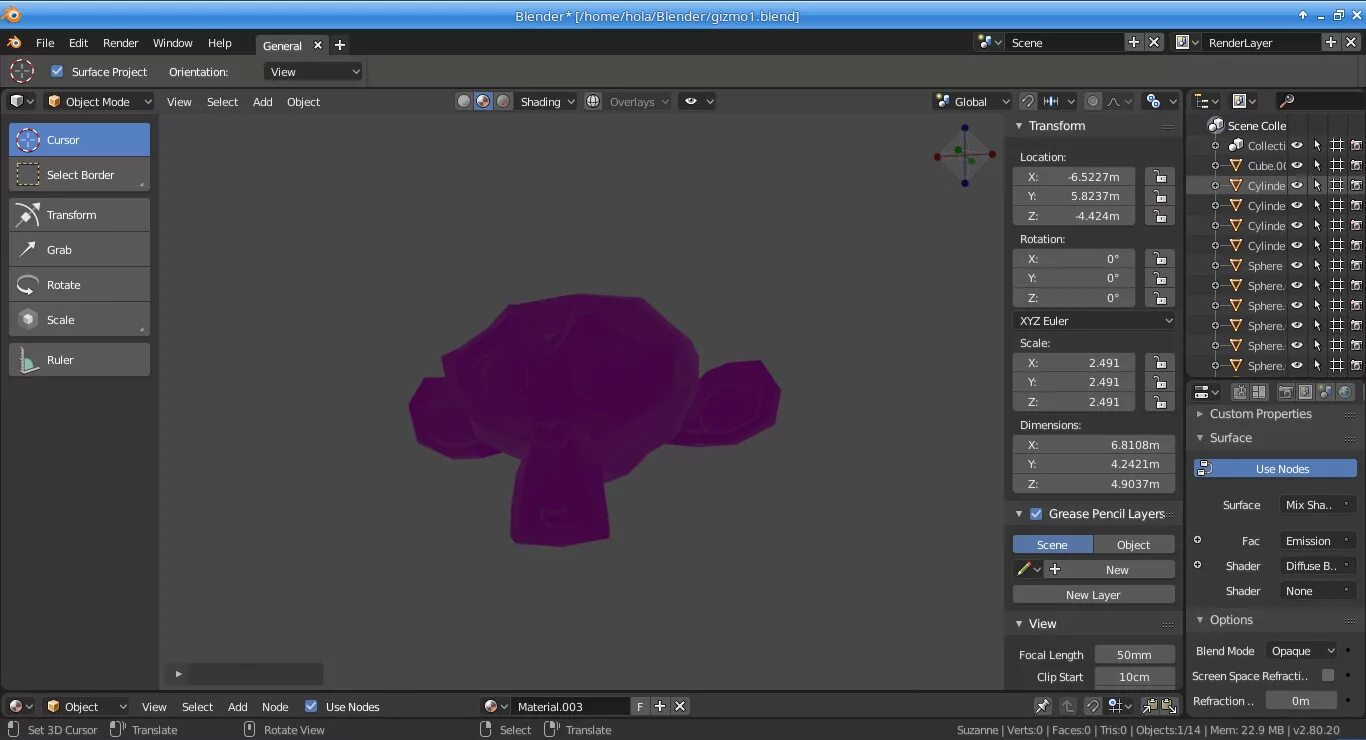1366x740 pixels.
Task: Select the Scene grease pencil button
Action: click(1052, 544)
